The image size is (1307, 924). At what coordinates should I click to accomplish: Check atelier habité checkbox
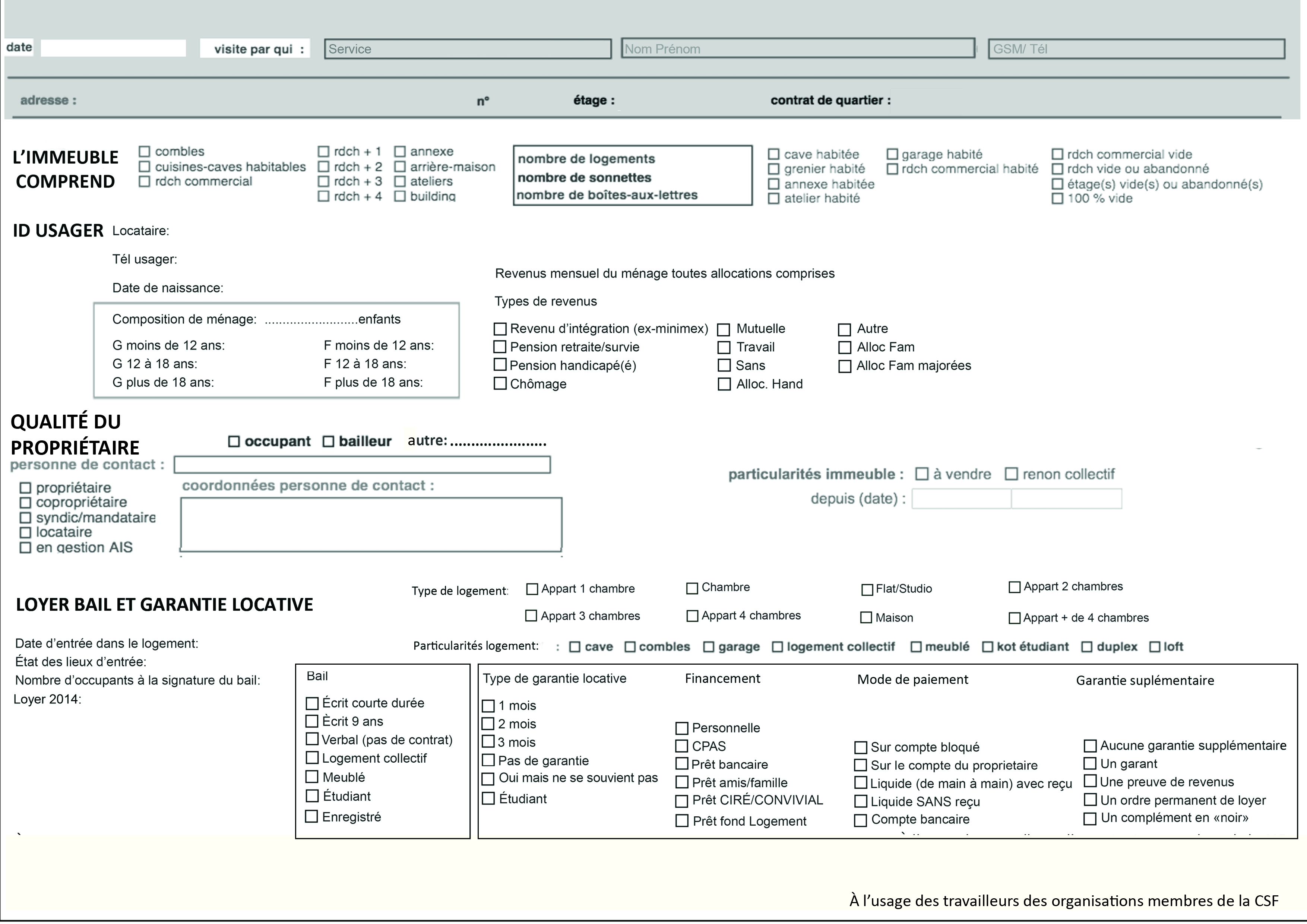click(773, 199)
